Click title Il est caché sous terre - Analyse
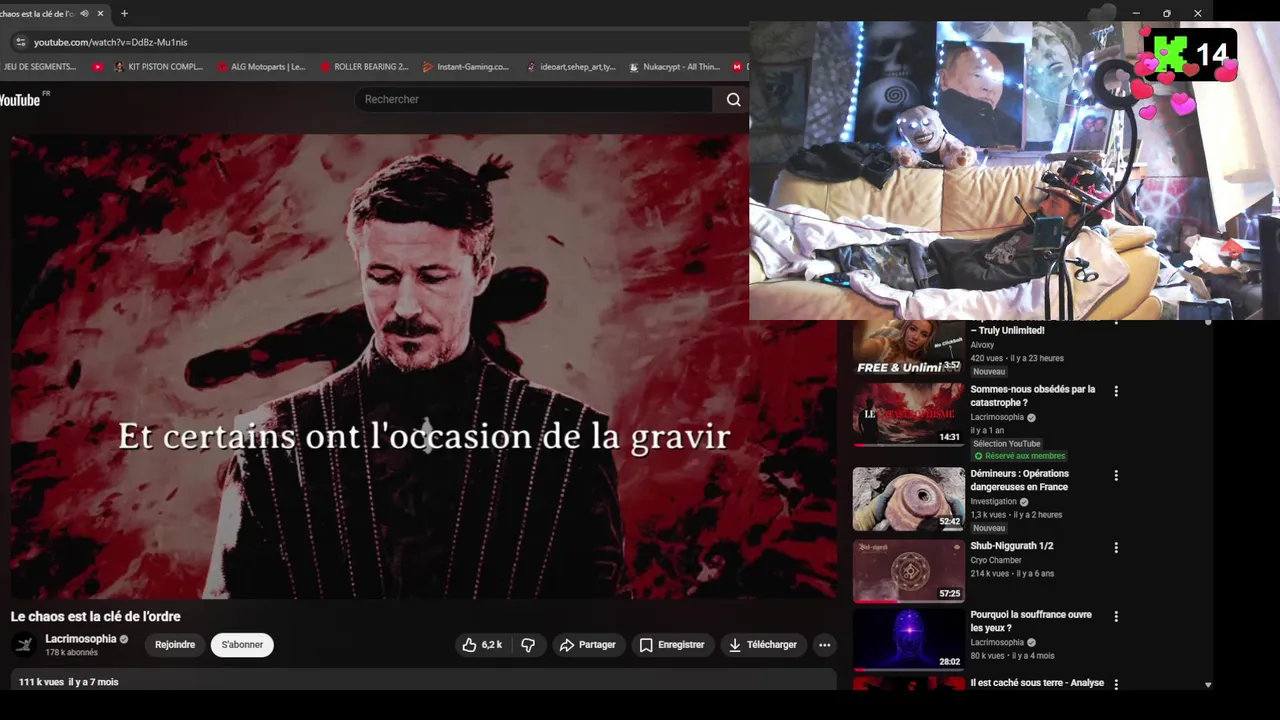1280x720 pixels. coord(1037,683)
